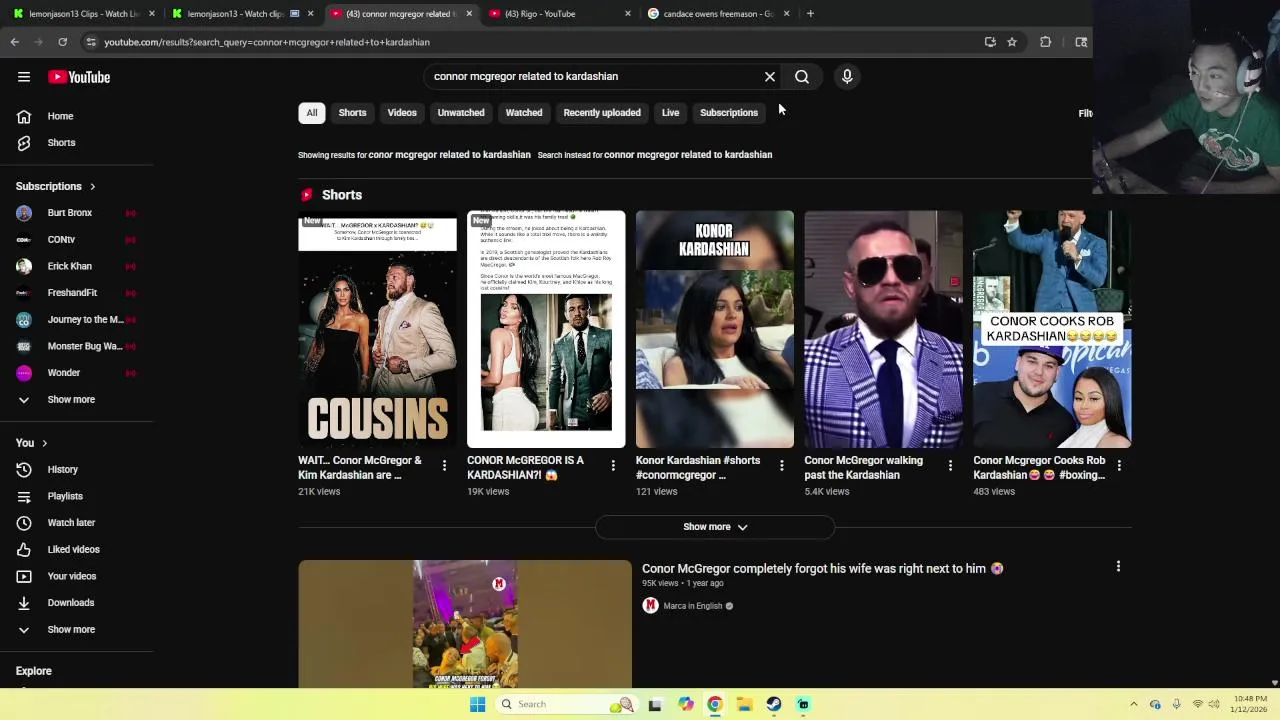This screenshot has width=1280, height=720.
Task: Open the Windows Start menu
Action: point(477,704)
